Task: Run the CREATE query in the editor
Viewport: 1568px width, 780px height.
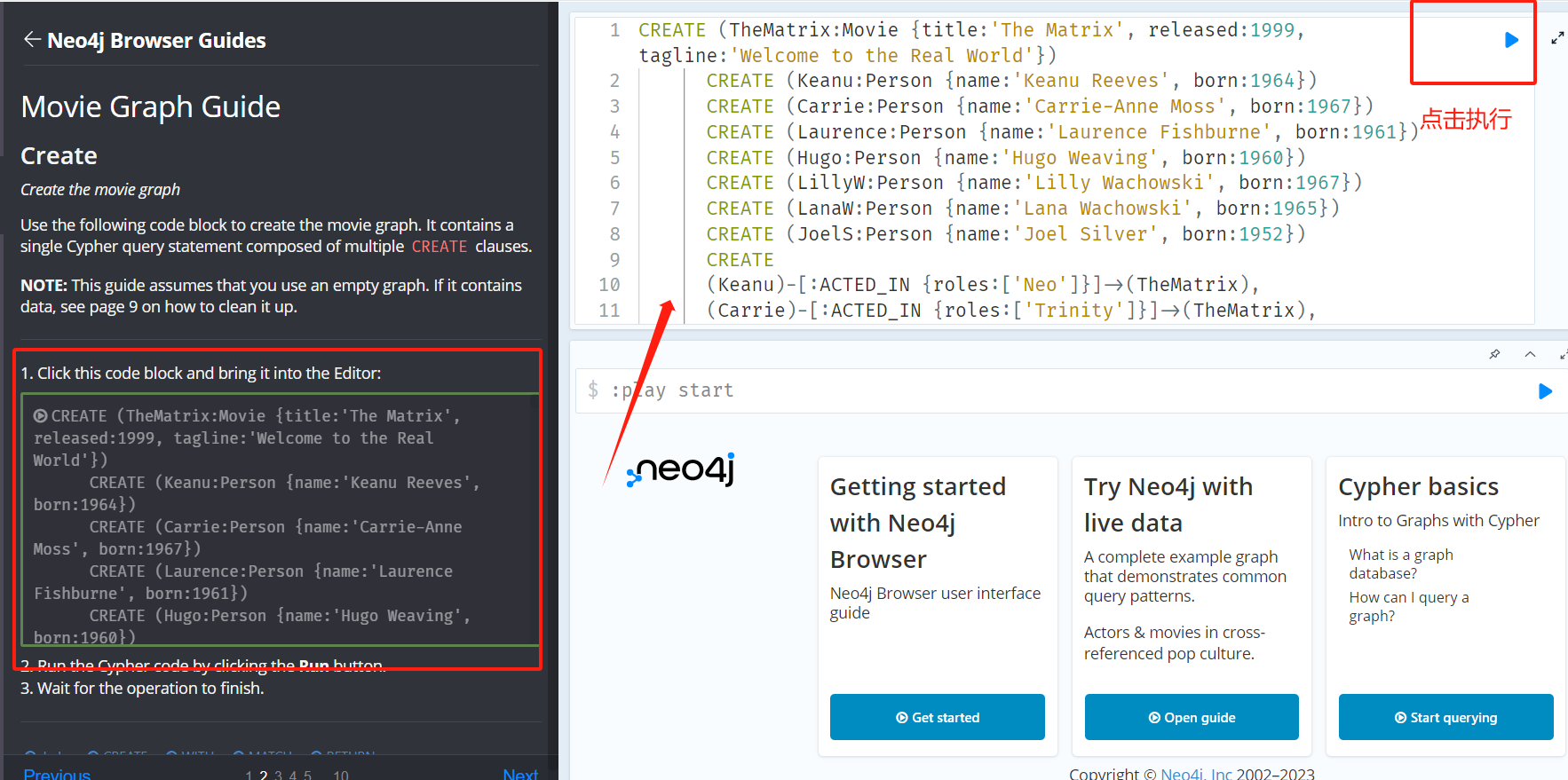Action: 1511,40
